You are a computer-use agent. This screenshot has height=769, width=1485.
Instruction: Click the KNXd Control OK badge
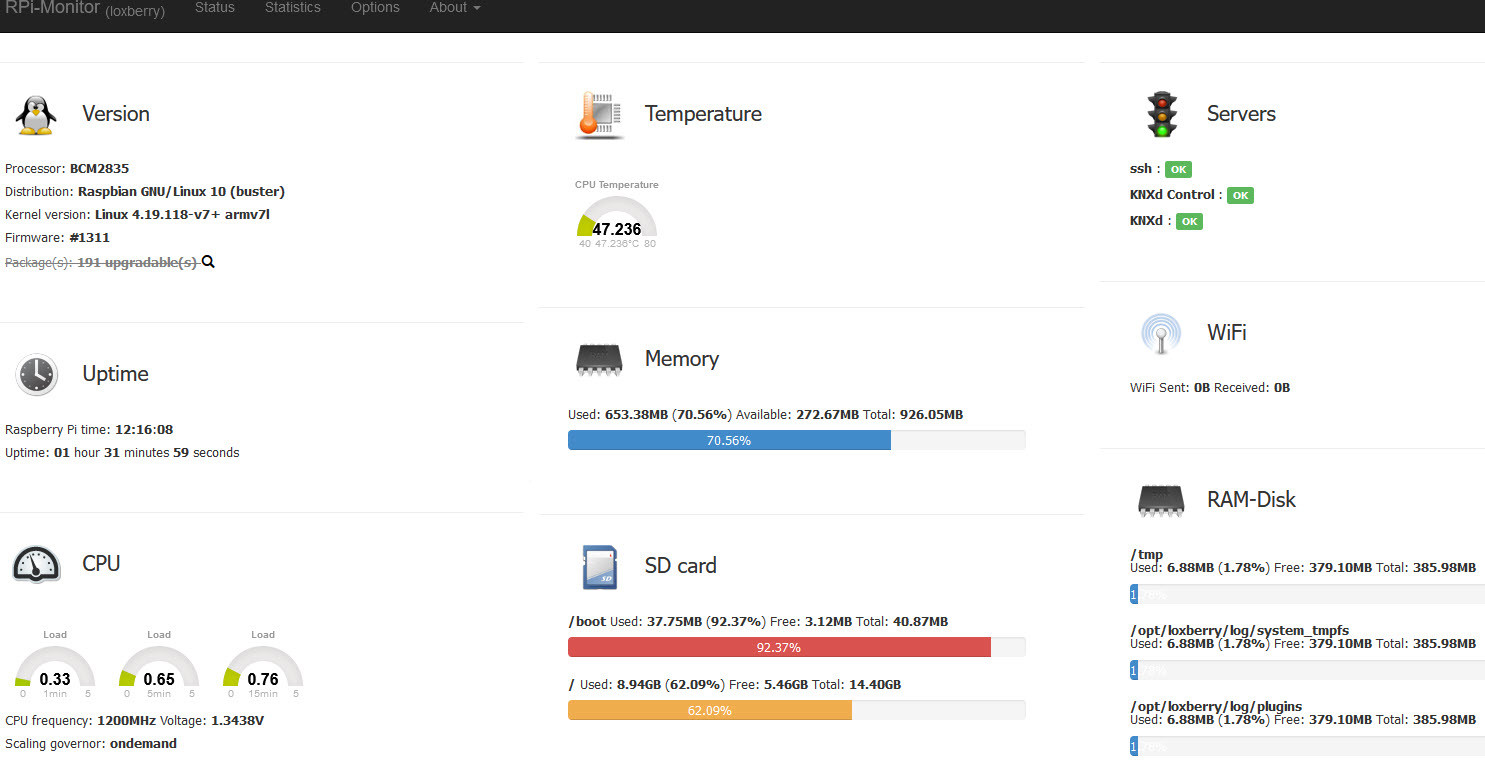pos(1240,196)
